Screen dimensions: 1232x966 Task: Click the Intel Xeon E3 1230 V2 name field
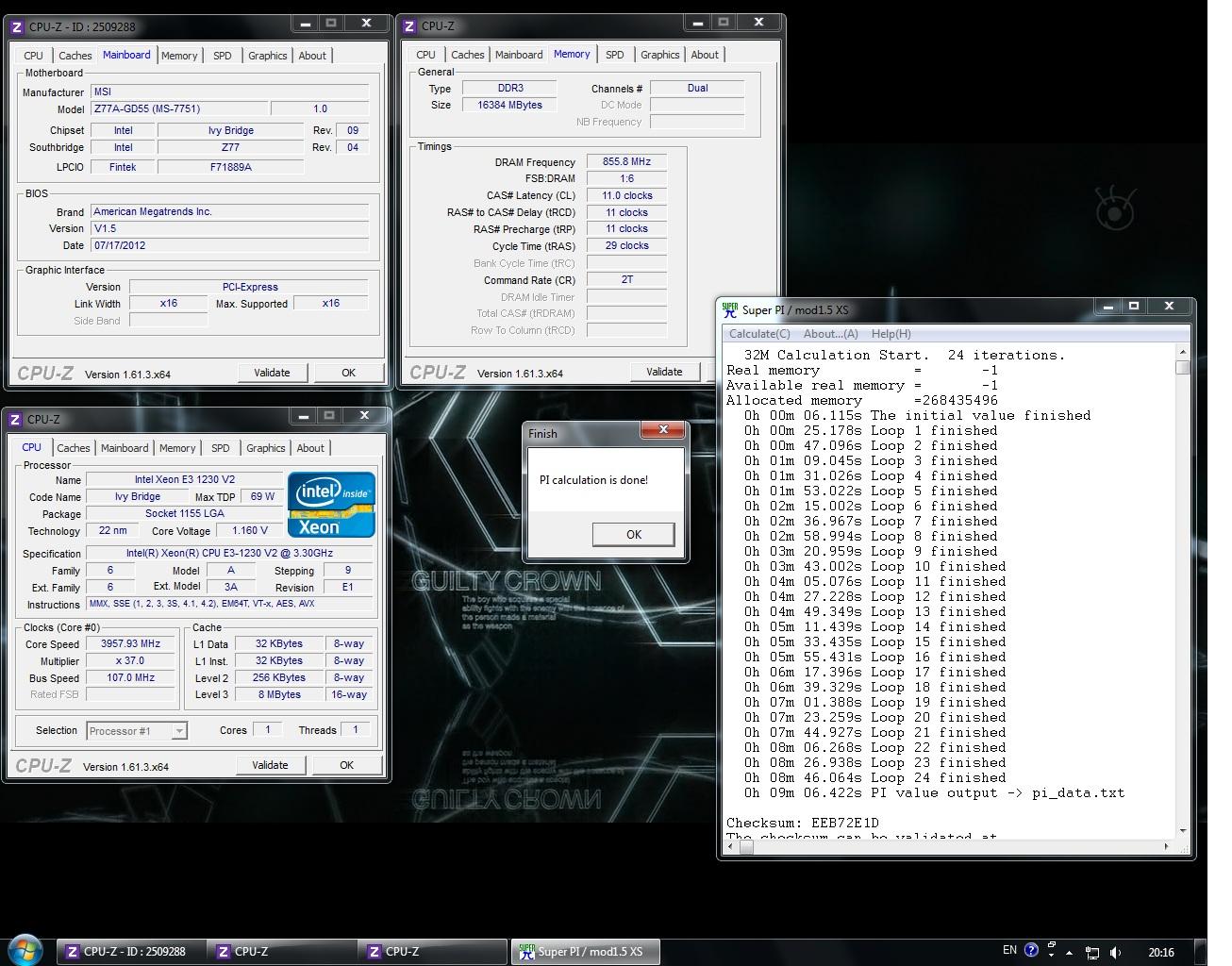pyautogui.click(x=184, y=479)
